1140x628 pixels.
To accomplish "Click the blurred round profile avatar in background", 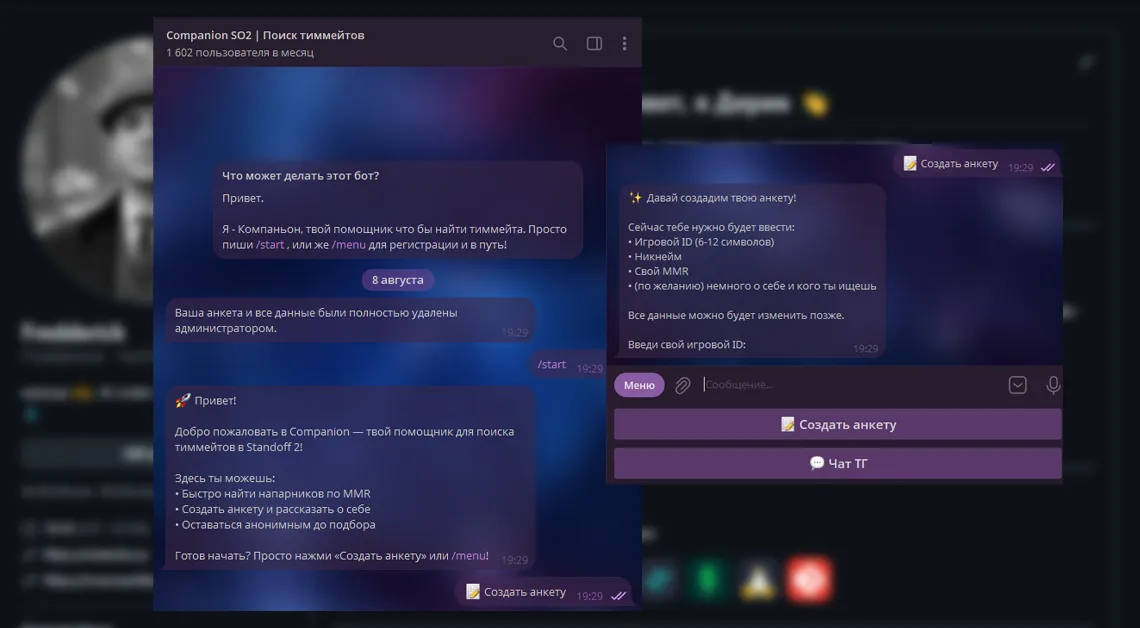I will (x=87, y=171).
